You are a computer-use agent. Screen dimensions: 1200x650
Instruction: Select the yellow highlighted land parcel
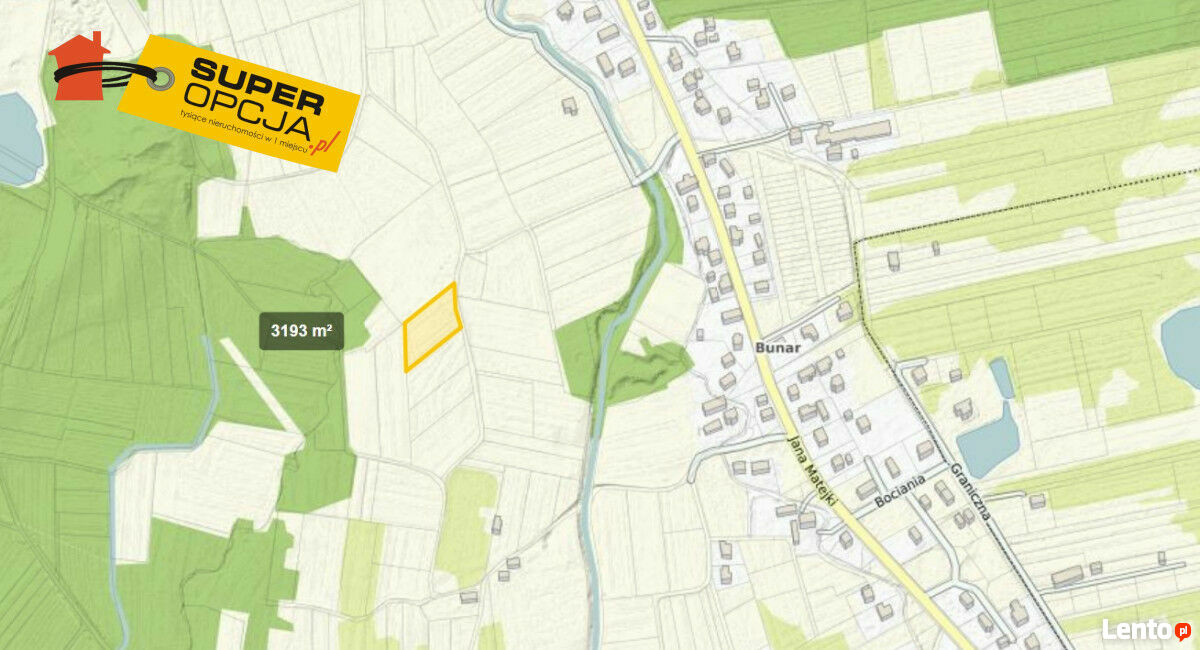[x=432, y=327]
